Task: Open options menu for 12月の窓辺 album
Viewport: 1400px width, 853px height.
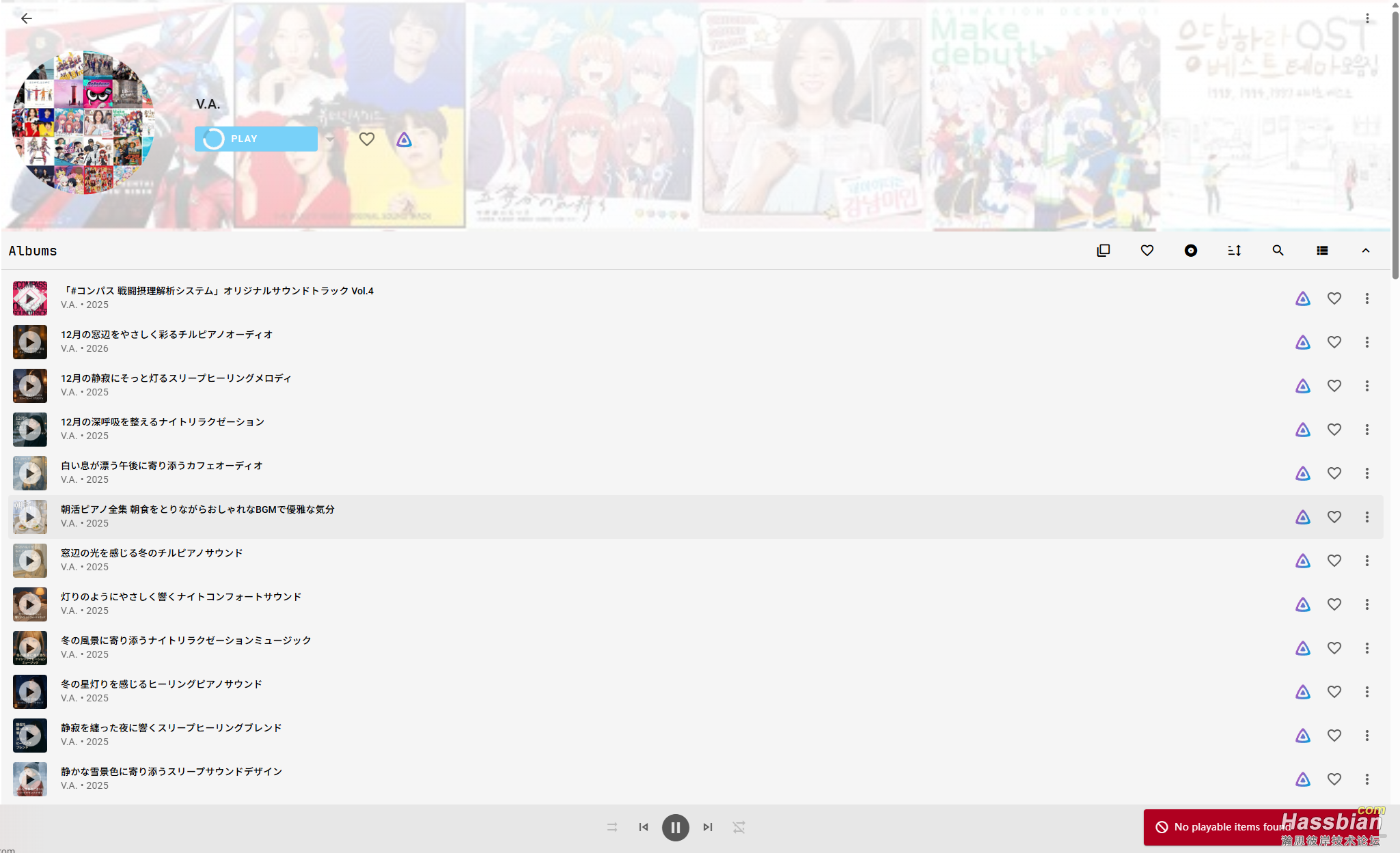Action: coord(1367,342)
